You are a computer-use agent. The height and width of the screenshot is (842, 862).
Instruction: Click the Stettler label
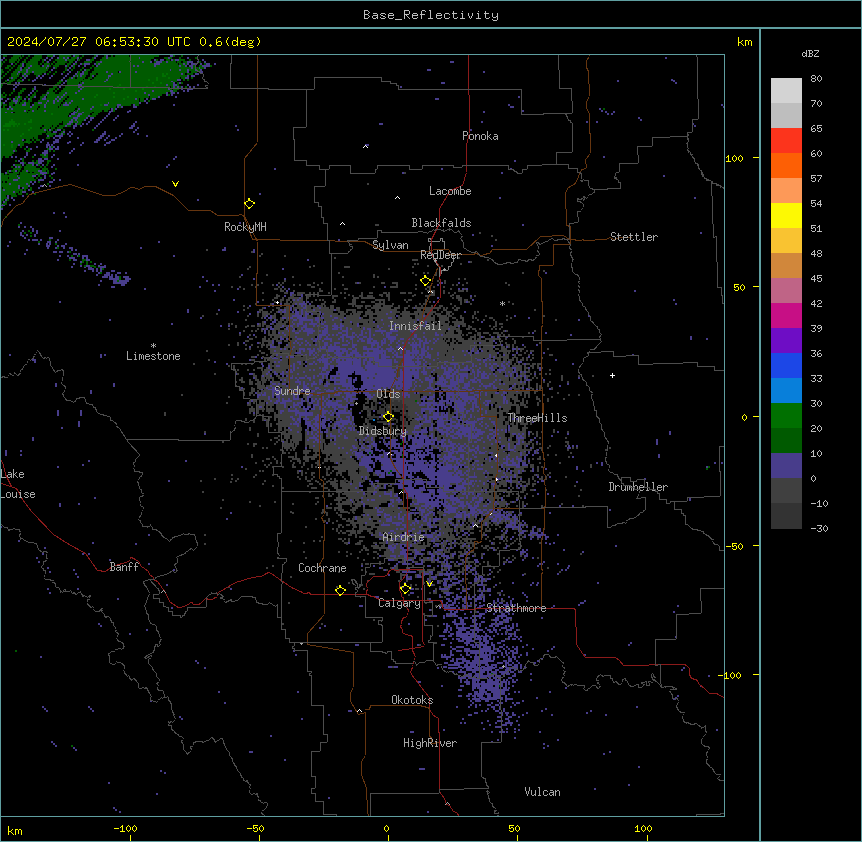(x=634, y=237)
